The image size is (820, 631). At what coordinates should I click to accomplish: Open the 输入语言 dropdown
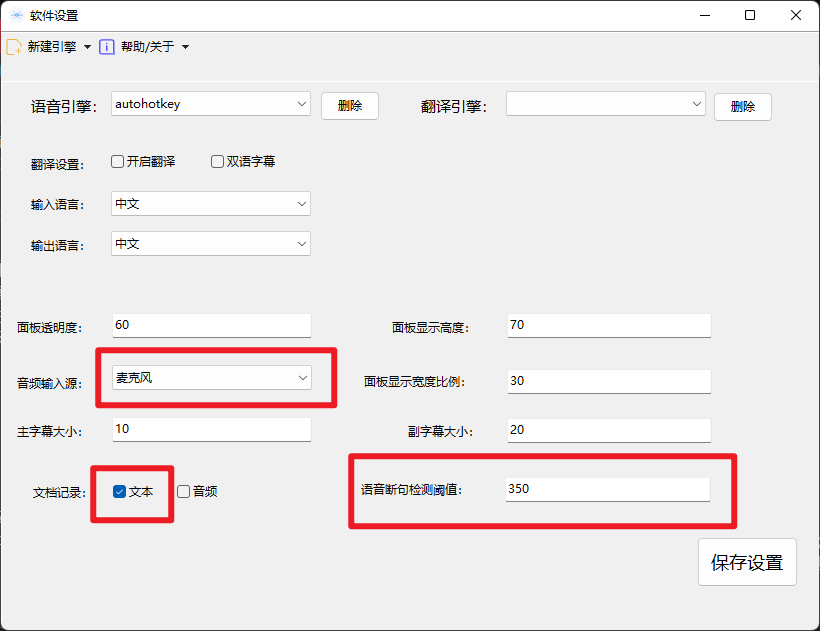pyautogui.click(x=211, y=203)
